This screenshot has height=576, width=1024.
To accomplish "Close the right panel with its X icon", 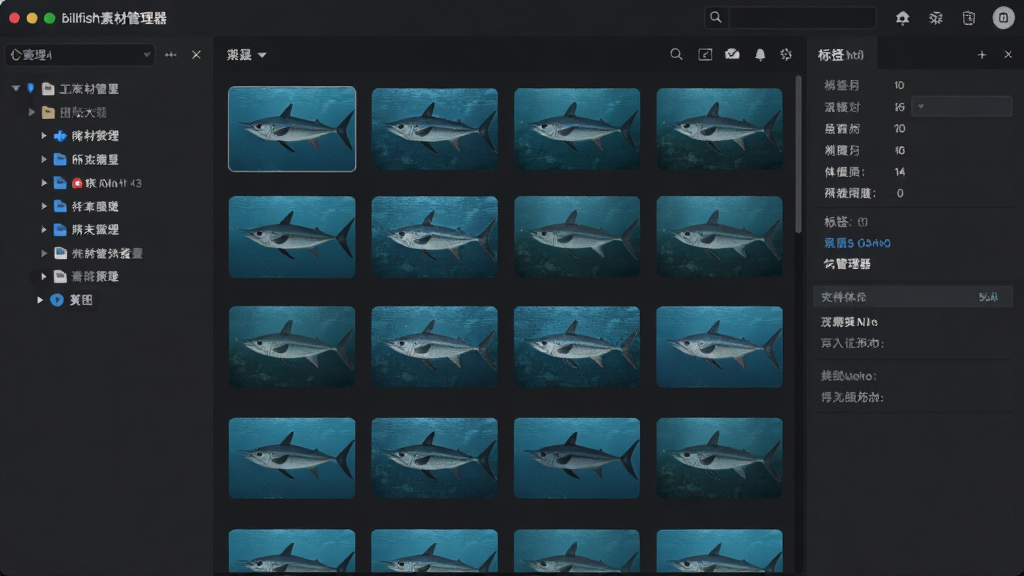I will click(x=1008, y=55).
